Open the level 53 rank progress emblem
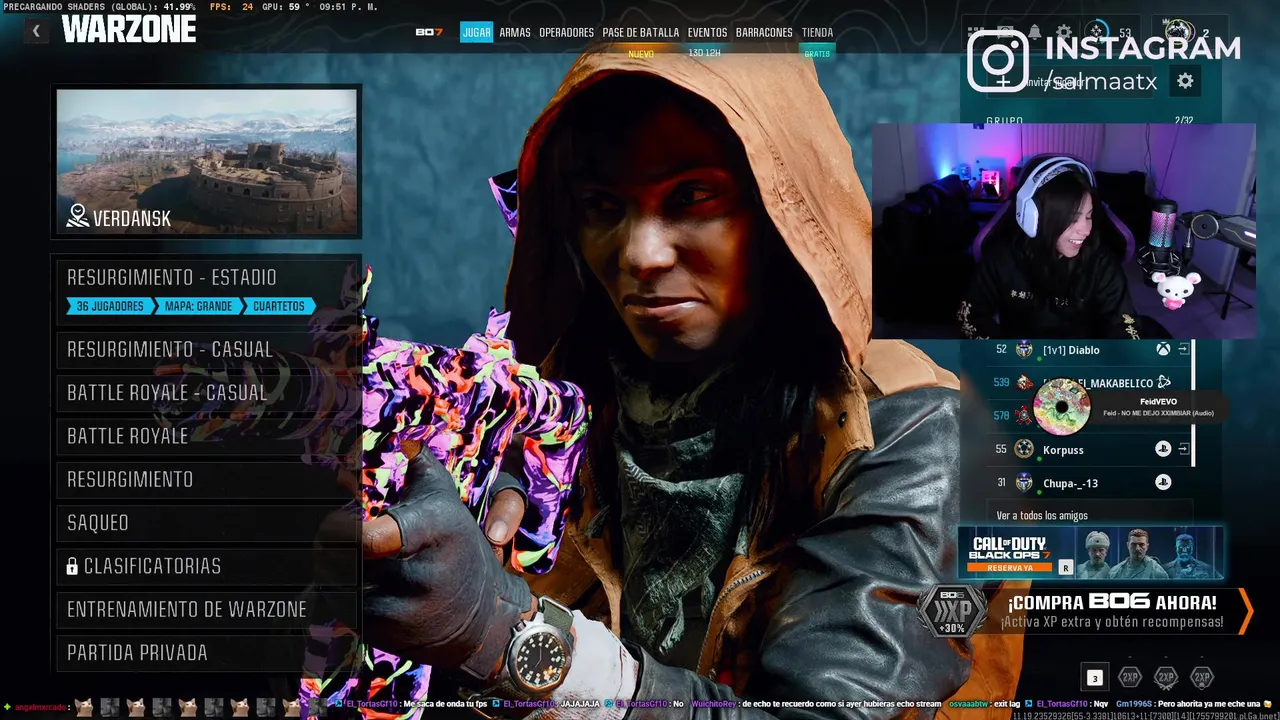 (x=1098, y=33)
